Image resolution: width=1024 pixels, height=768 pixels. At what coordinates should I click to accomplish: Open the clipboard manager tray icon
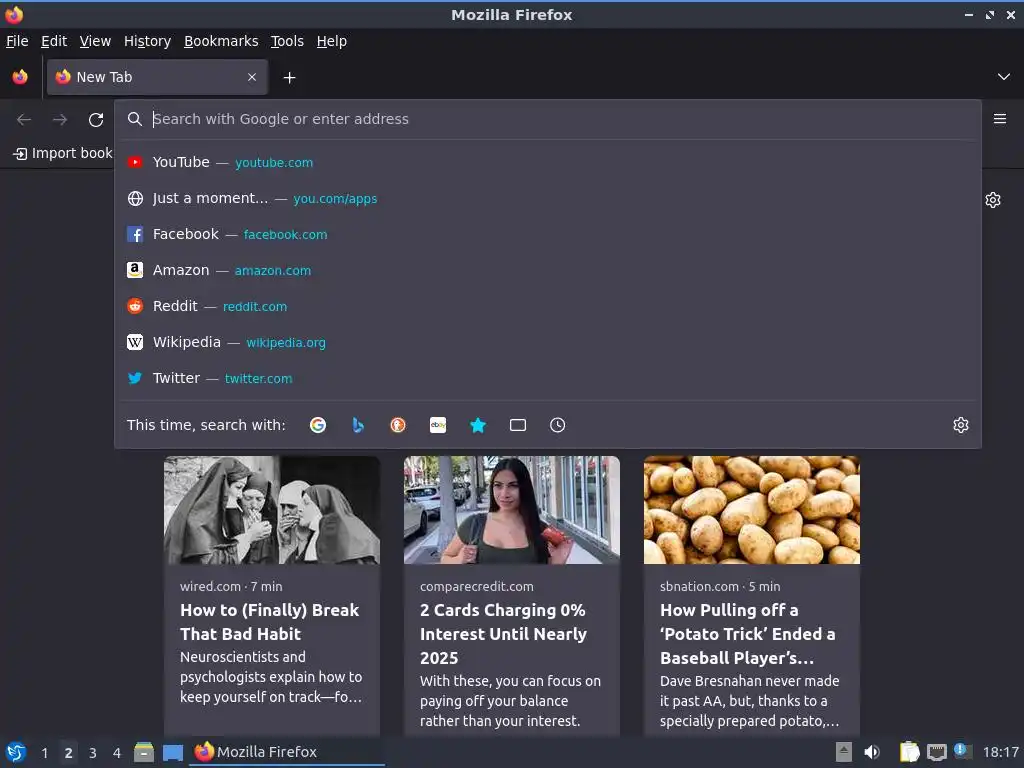909,752
